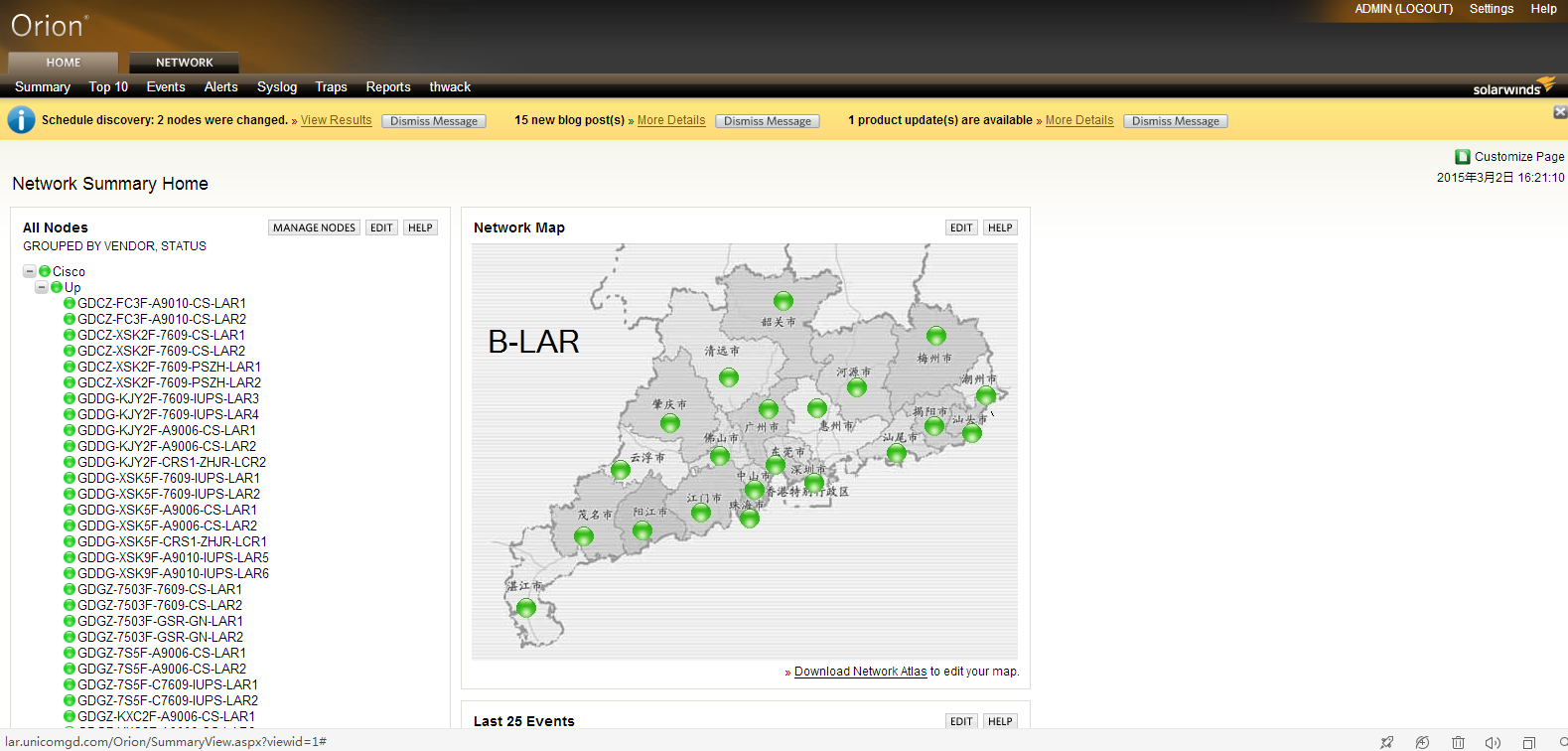The width and height of the screenshot is (1568, 751).
Task: Click the Zhanjiang (湛江市) status node
Action: 526,608
